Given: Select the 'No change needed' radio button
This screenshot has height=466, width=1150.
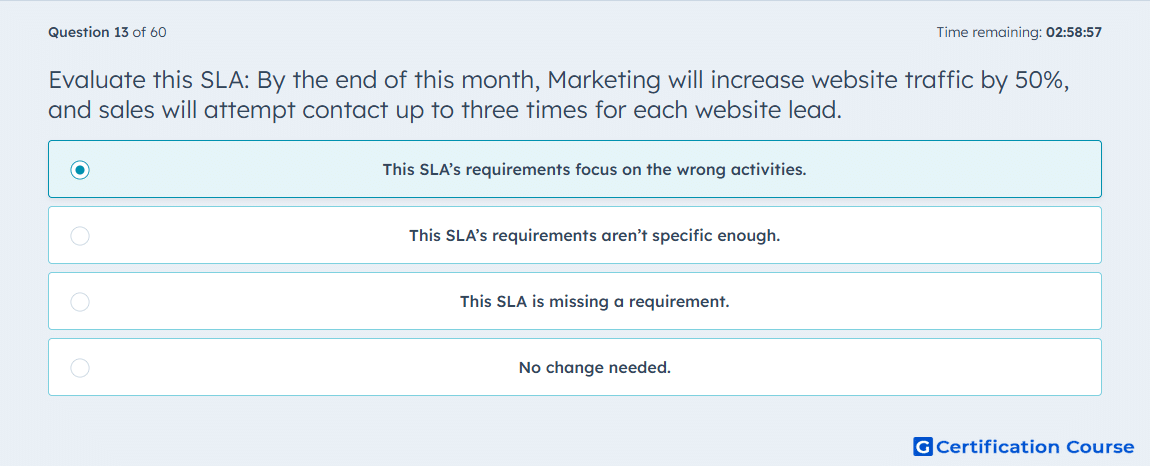Looking at the screenshot, I should pyautogui.click(x=80, y=368).
